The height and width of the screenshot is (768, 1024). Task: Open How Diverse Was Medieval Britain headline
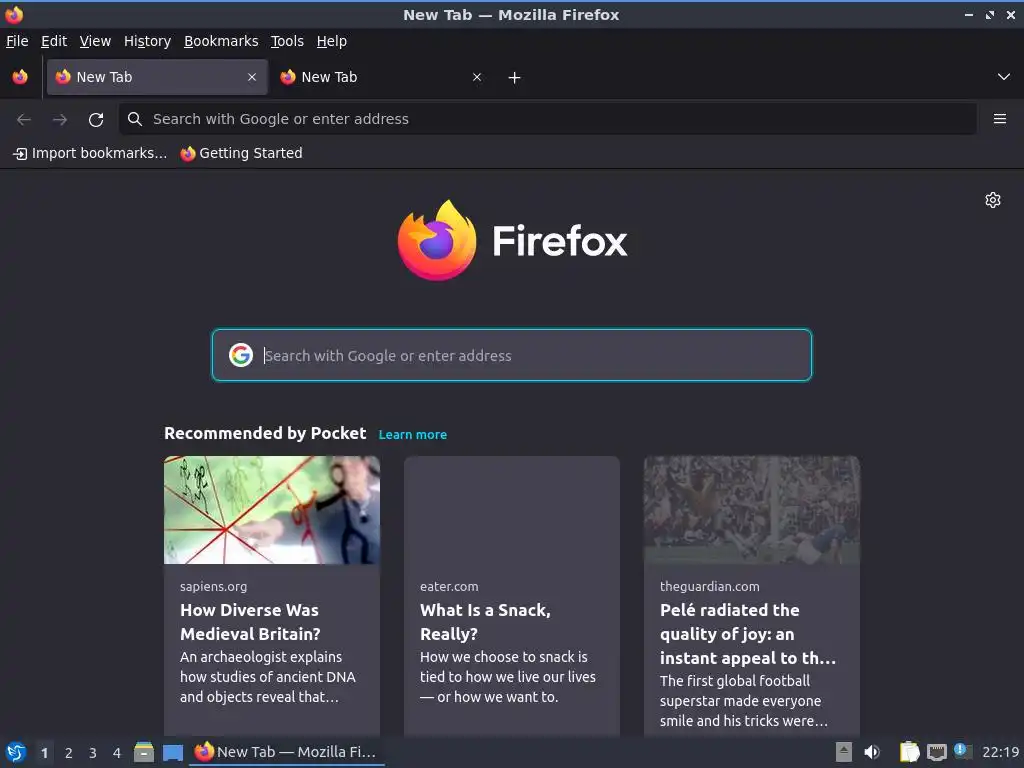pyautogui.click(x=250, y=622)
